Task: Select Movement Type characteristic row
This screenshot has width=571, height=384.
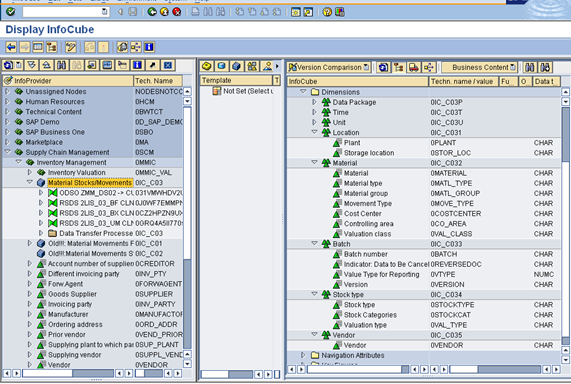Action: tap(424, 203)
